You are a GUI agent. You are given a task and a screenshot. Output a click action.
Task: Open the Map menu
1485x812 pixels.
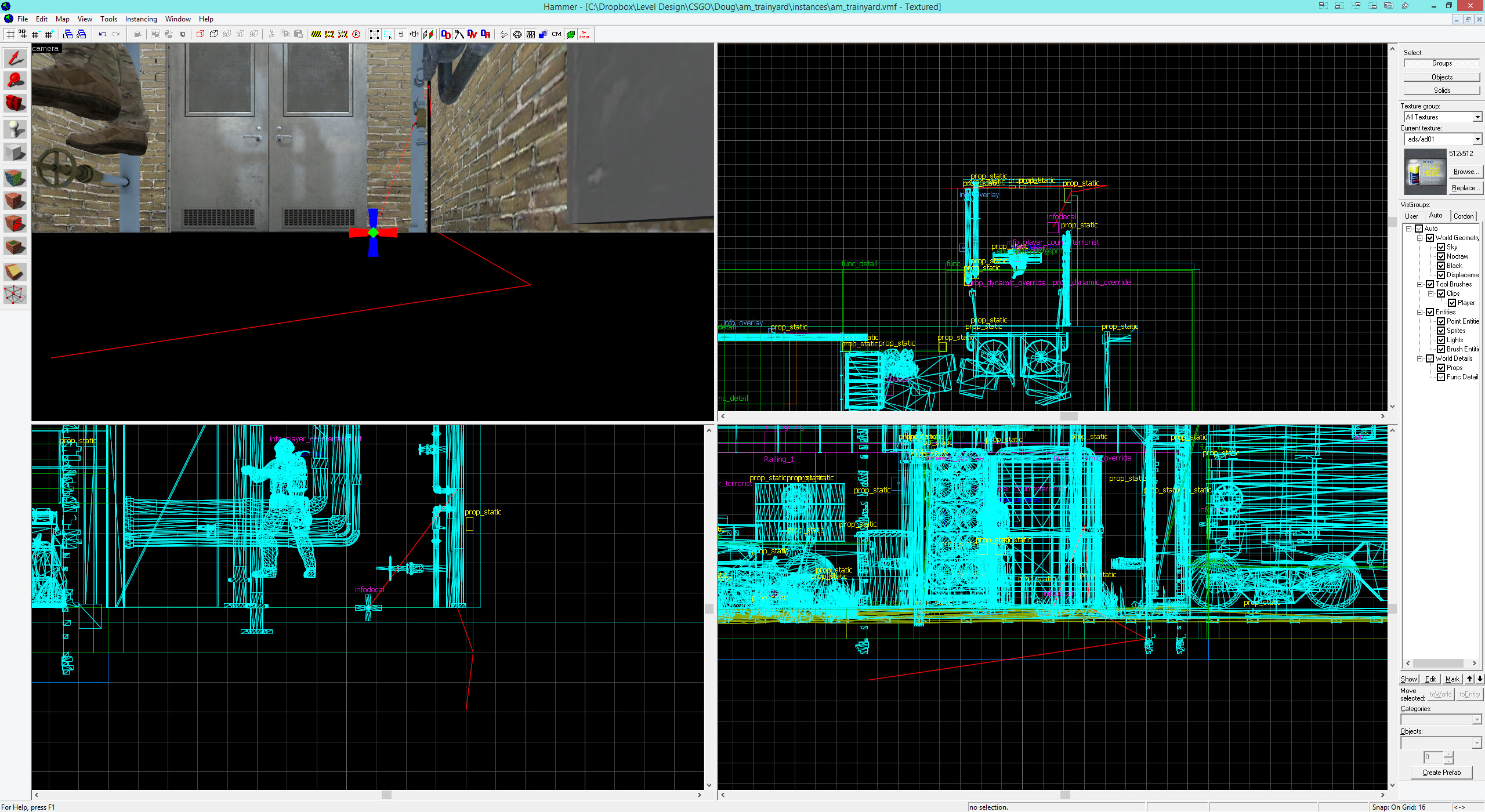coord(62,19)
